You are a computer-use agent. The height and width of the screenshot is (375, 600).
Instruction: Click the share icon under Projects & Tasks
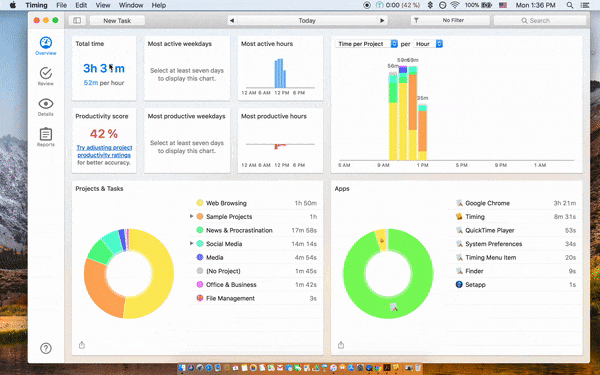[x=82, y=345]
